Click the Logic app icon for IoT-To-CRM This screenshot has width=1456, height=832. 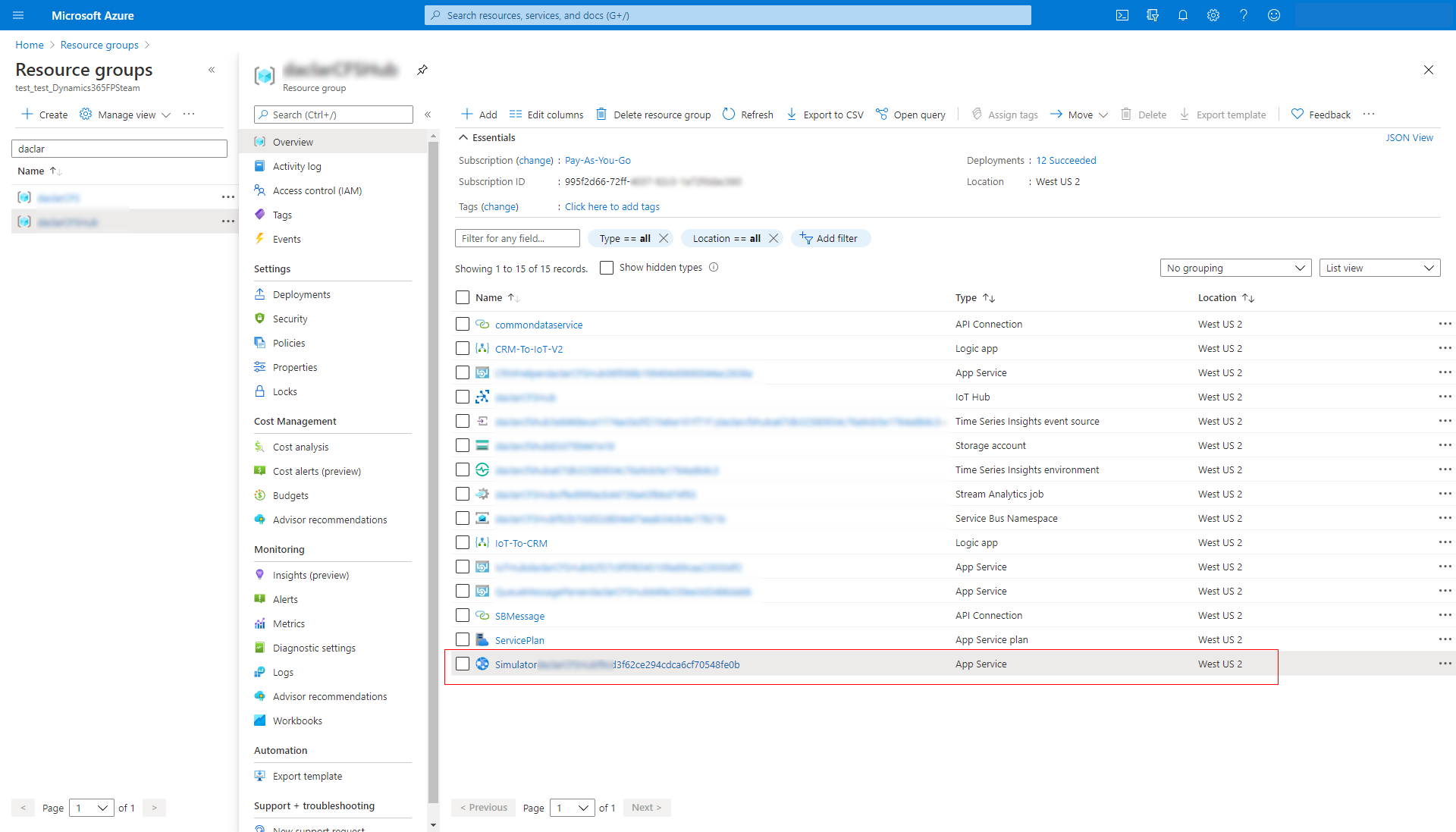click(482, 542)
